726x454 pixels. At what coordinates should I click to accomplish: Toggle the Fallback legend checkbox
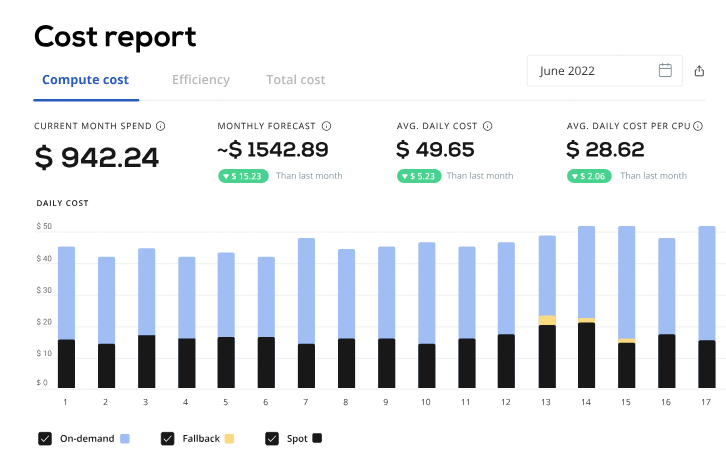(167, 438)
